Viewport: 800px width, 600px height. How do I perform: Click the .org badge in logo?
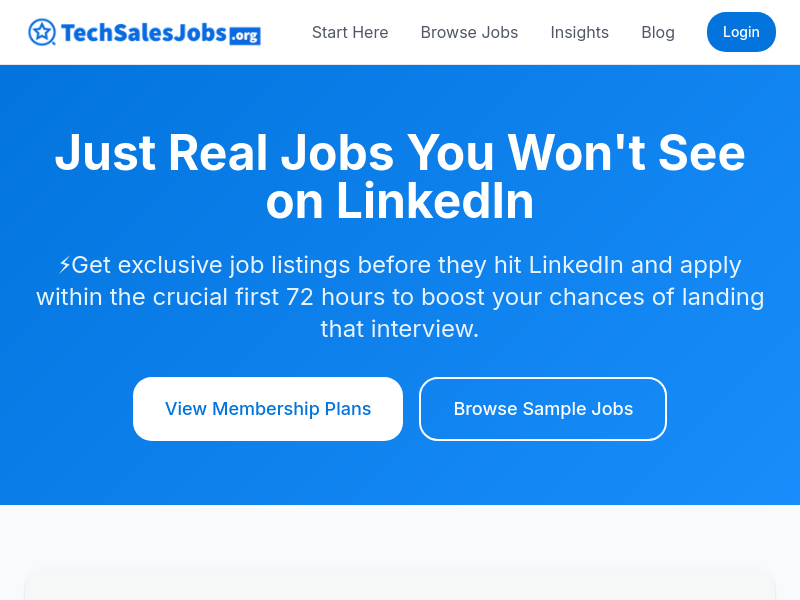244,37
